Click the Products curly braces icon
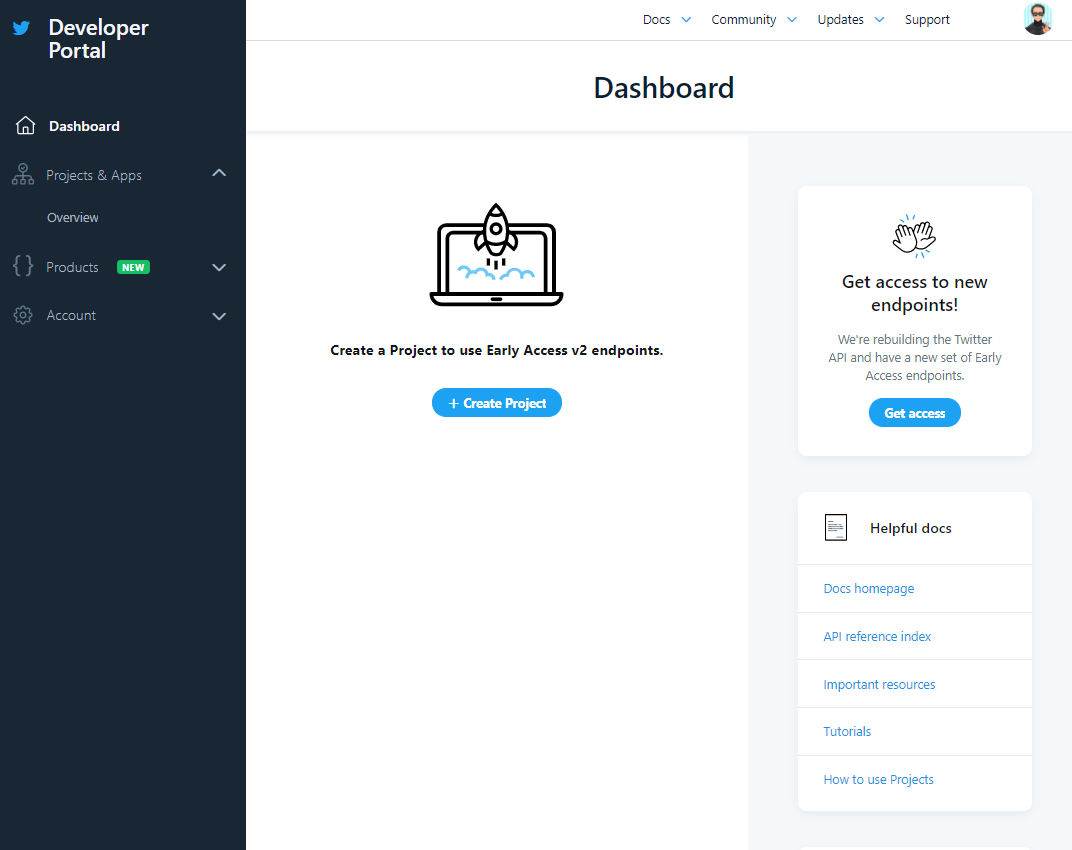1072x850 pixels. pyautogui.click(x=23, y=265)
